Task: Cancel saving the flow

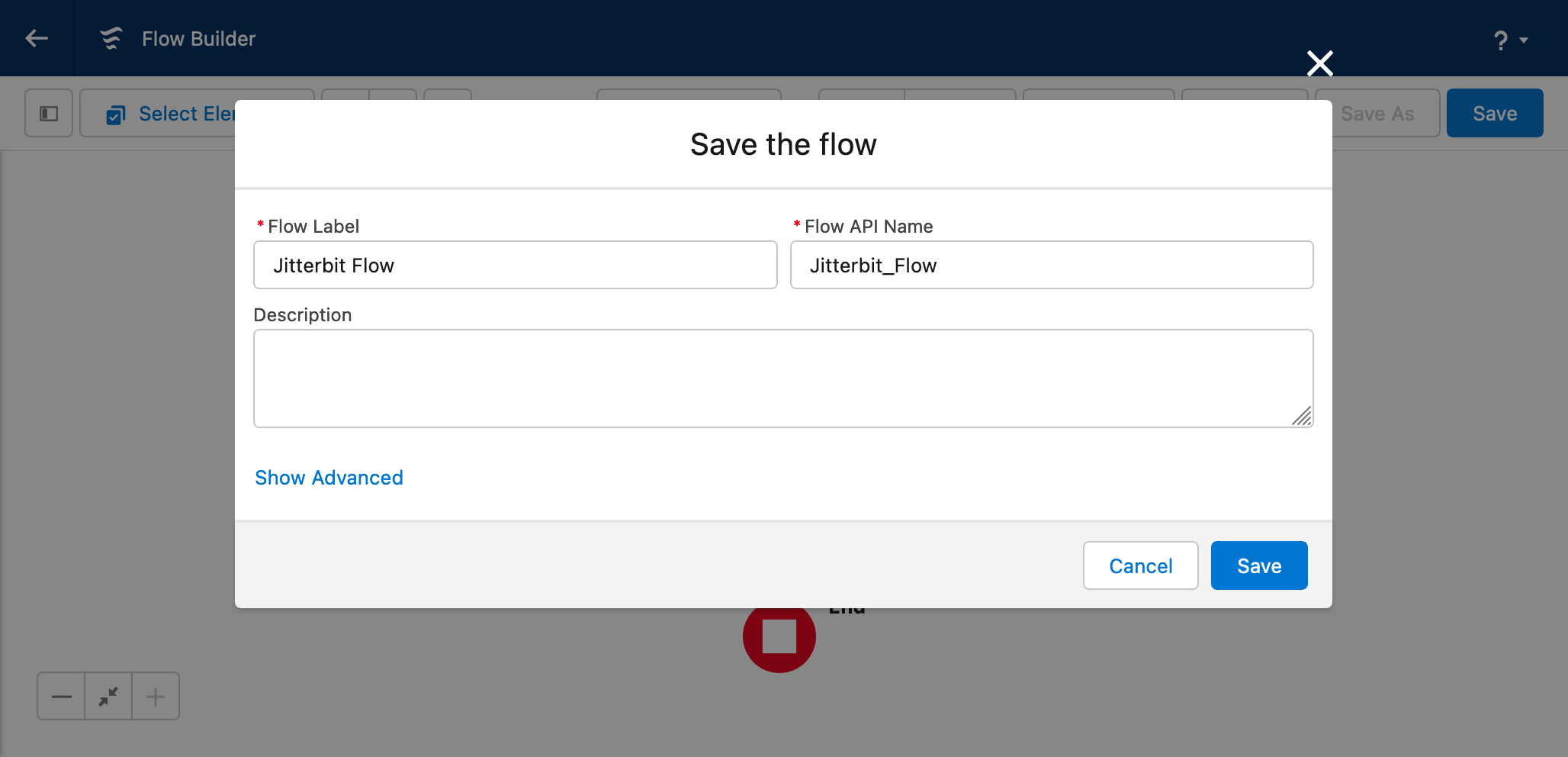Action: tap(1140, 565)
